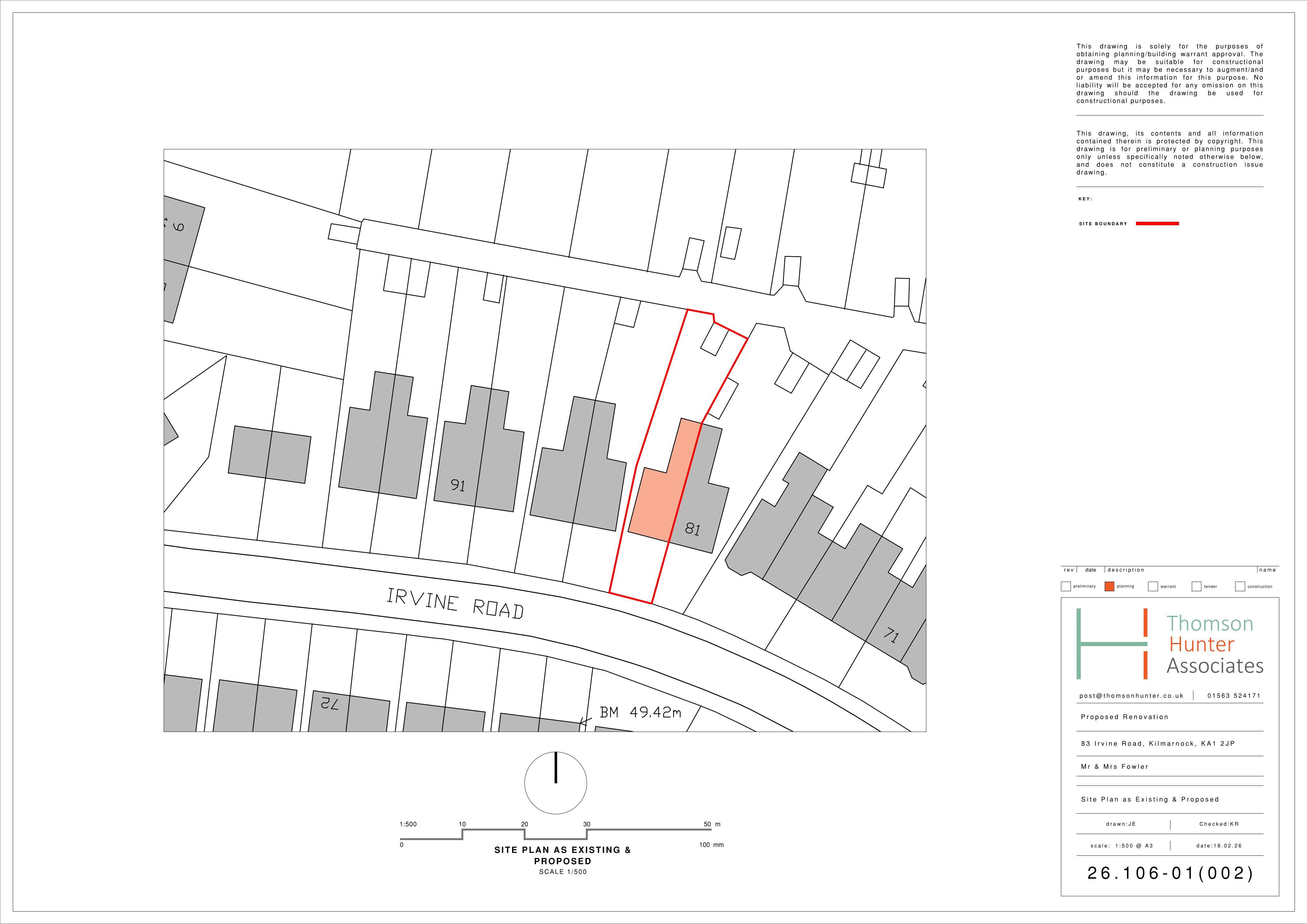Tick the construction status checkbox
Image resolution: width=1307 pixels, height=924 pixels.
point(1240,586)
